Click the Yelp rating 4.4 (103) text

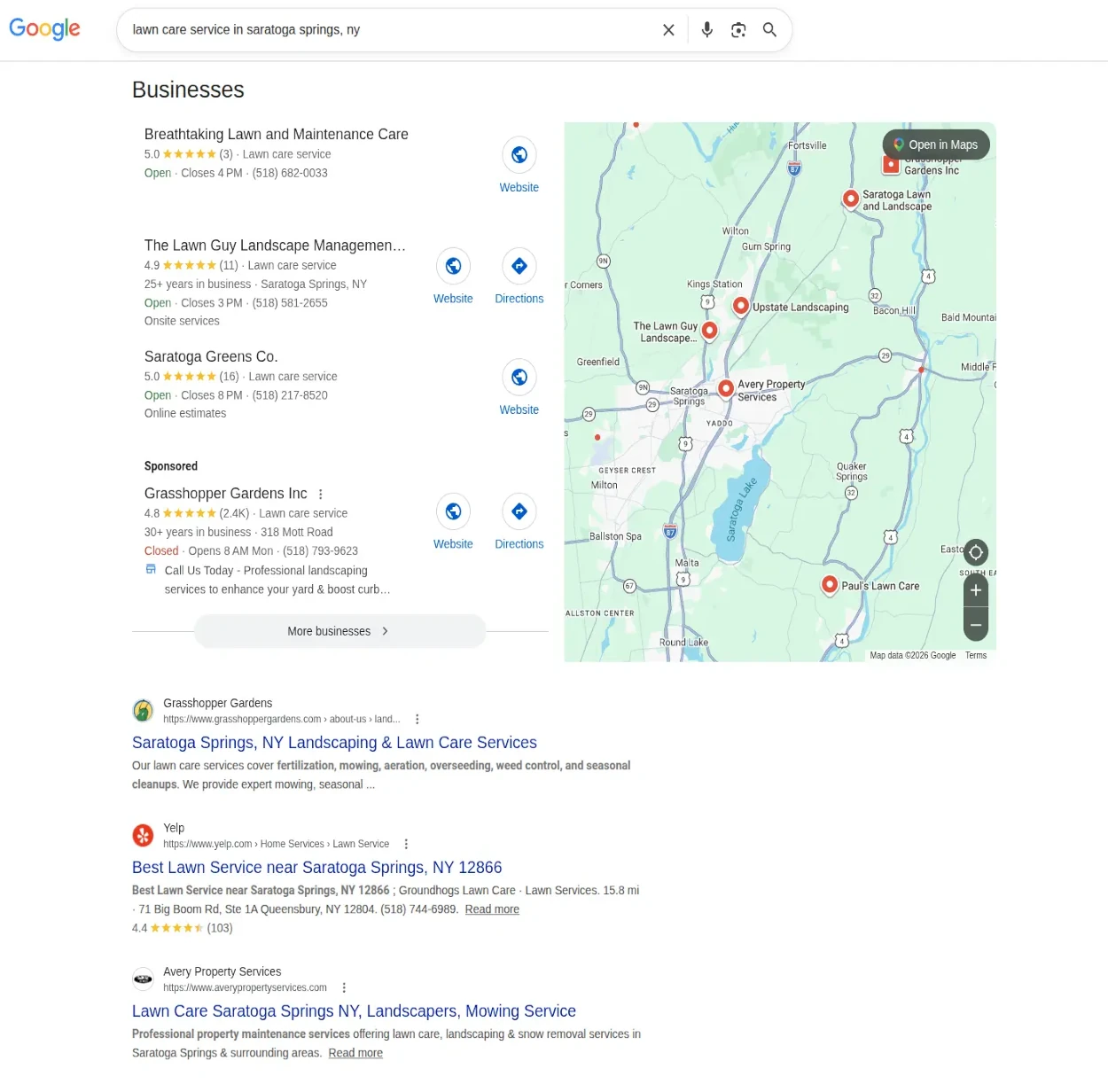click(x=183, y=929)
